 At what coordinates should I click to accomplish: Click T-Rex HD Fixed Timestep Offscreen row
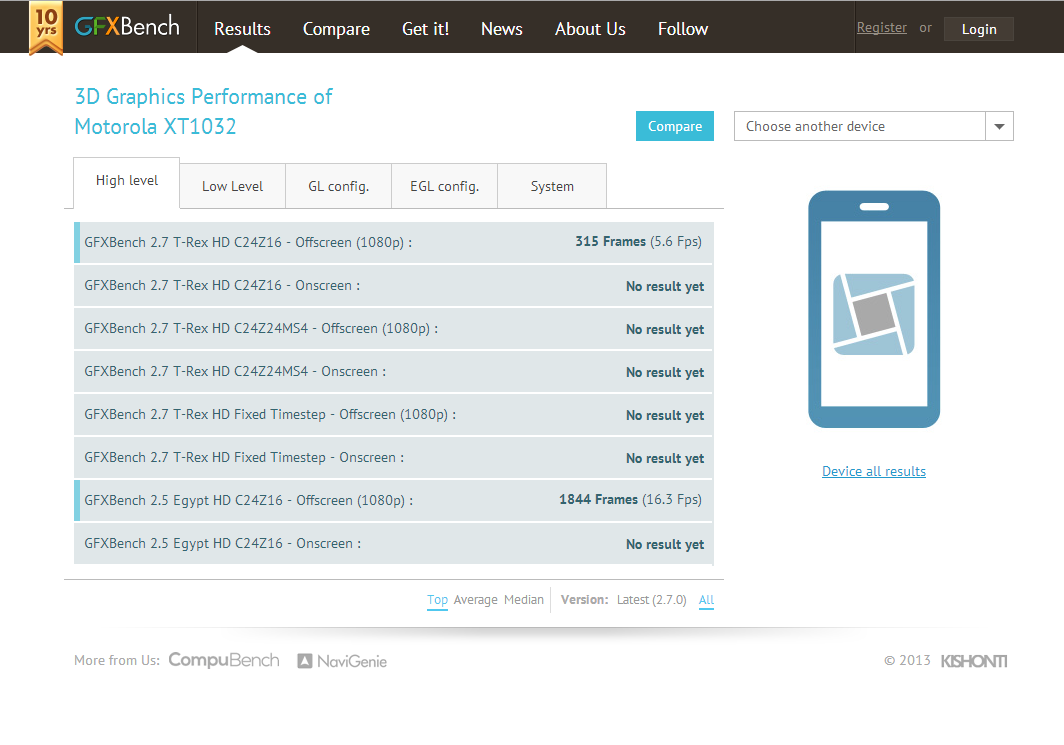tap(394, 415)
